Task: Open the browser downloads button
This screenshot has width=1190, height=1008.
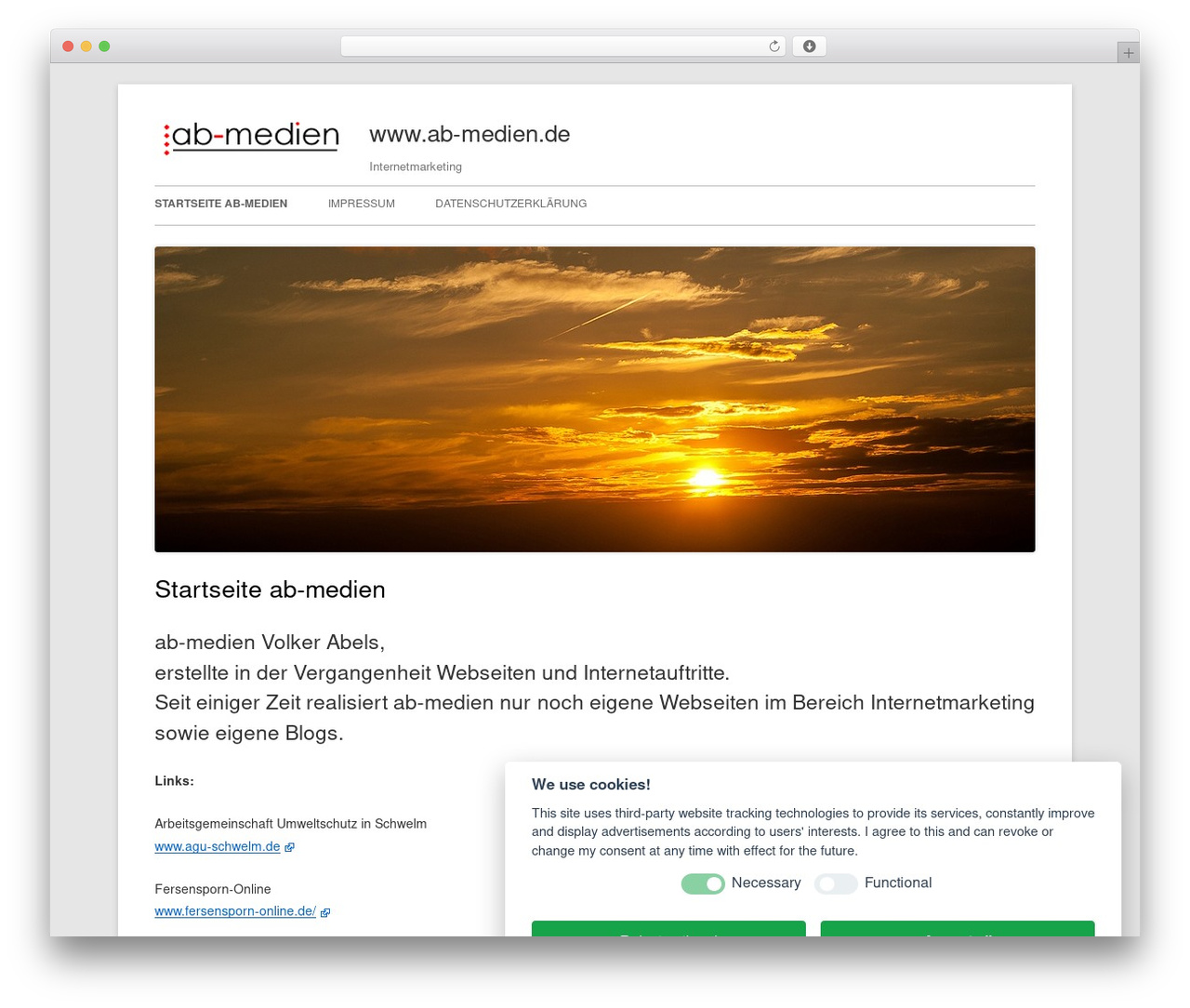Action: click(x=809, y=46)
